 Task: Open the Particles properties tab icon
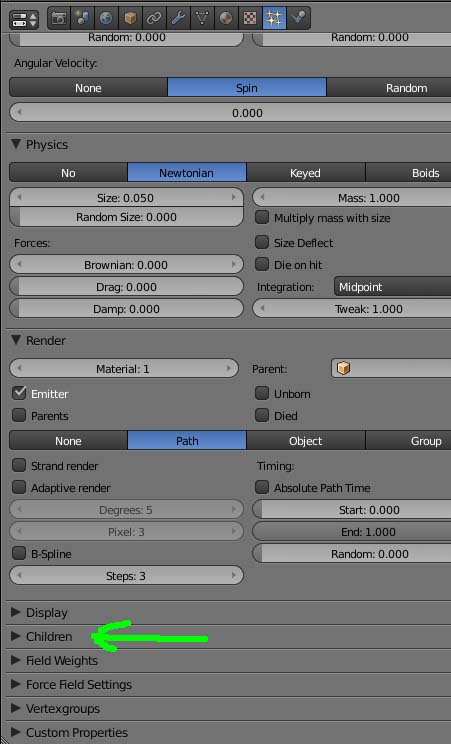(x=274, y=19)
